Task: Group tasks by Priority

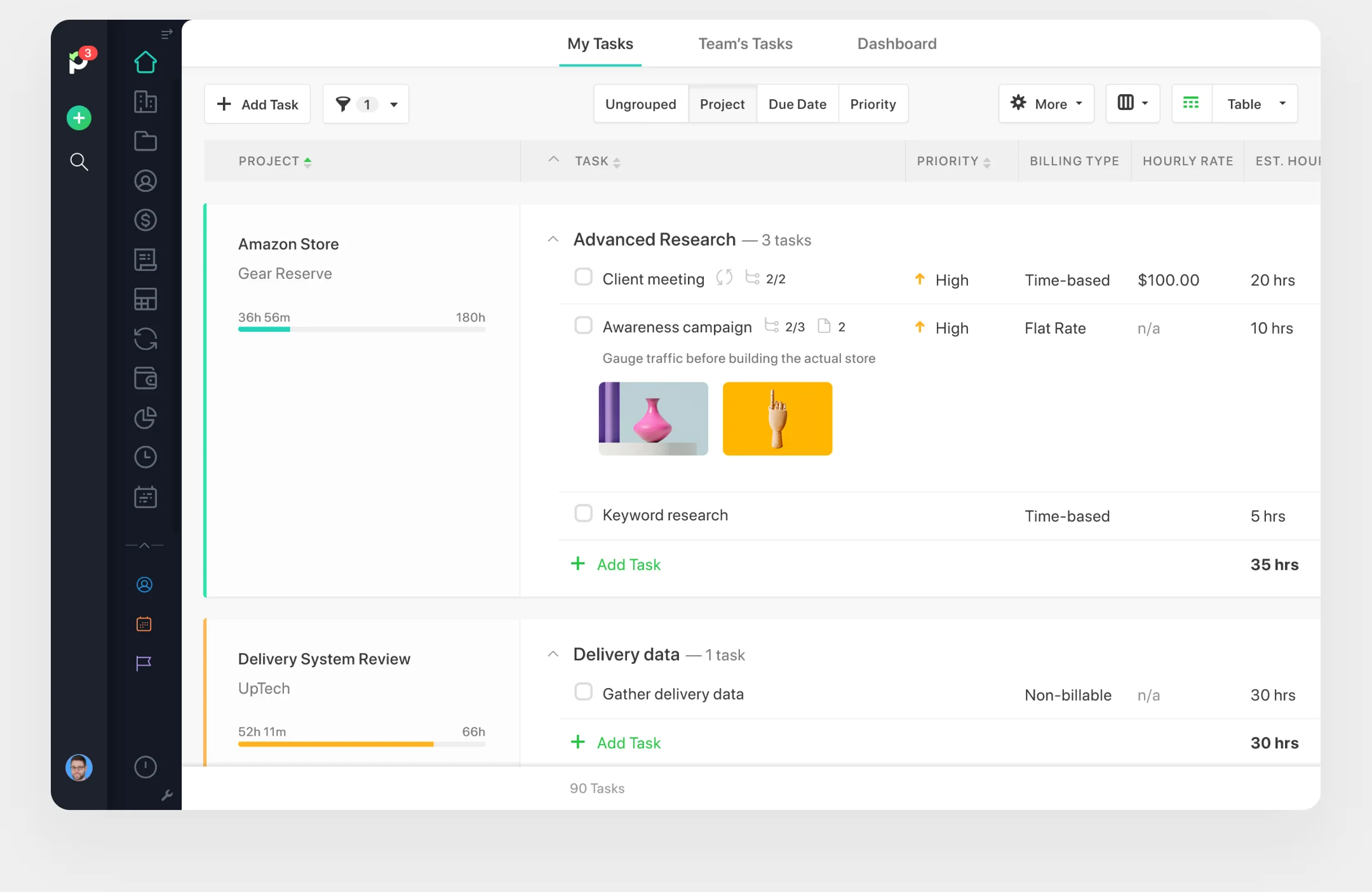Action: (x=873, y=104)
